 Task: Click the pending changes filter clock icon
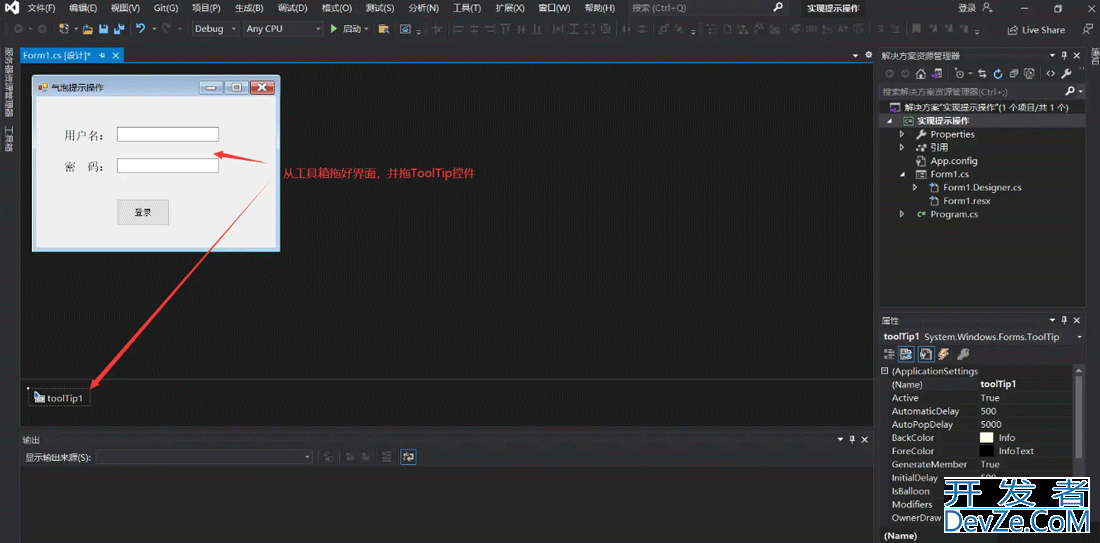point(960,74)
